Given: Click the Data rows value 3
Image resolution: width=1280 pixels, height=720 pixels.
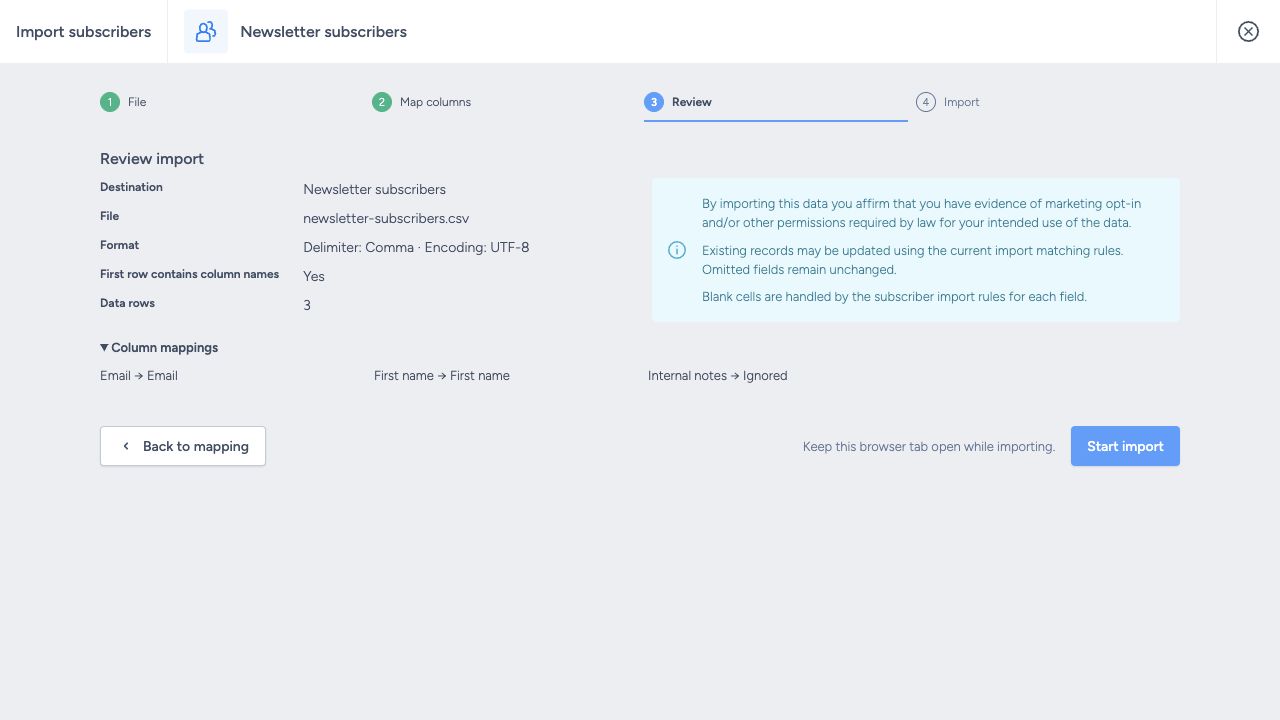Looking at the screenshot, I should click(x=307, y=305).
